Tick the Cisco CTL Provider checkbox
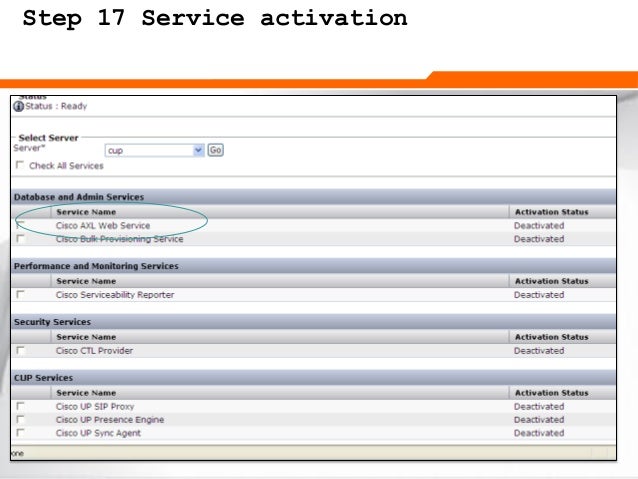Viewport: 638px width, 479px height. [20, 350]
